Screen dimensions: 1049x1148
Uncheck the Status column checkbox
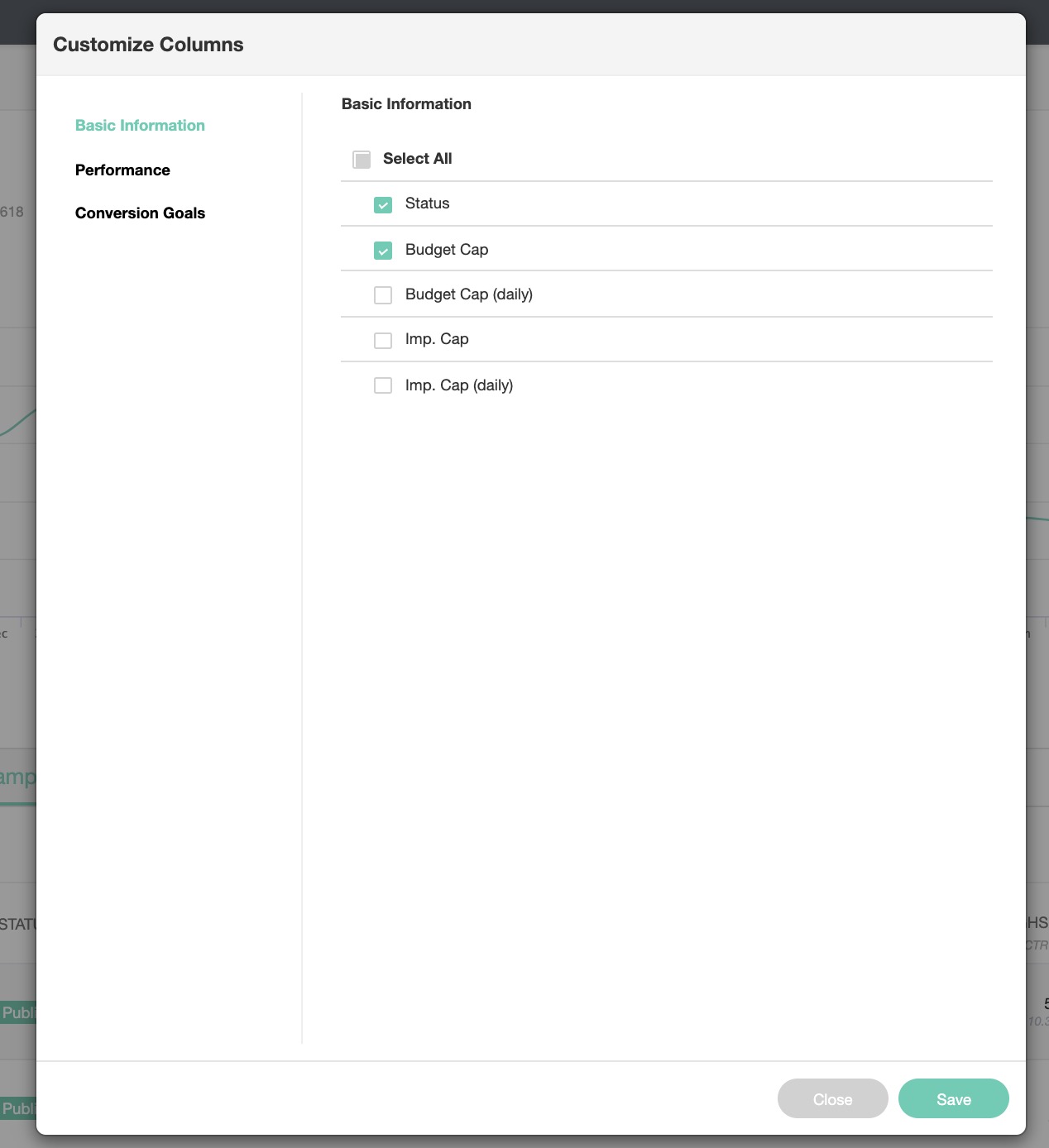click(x=383, y=205)
